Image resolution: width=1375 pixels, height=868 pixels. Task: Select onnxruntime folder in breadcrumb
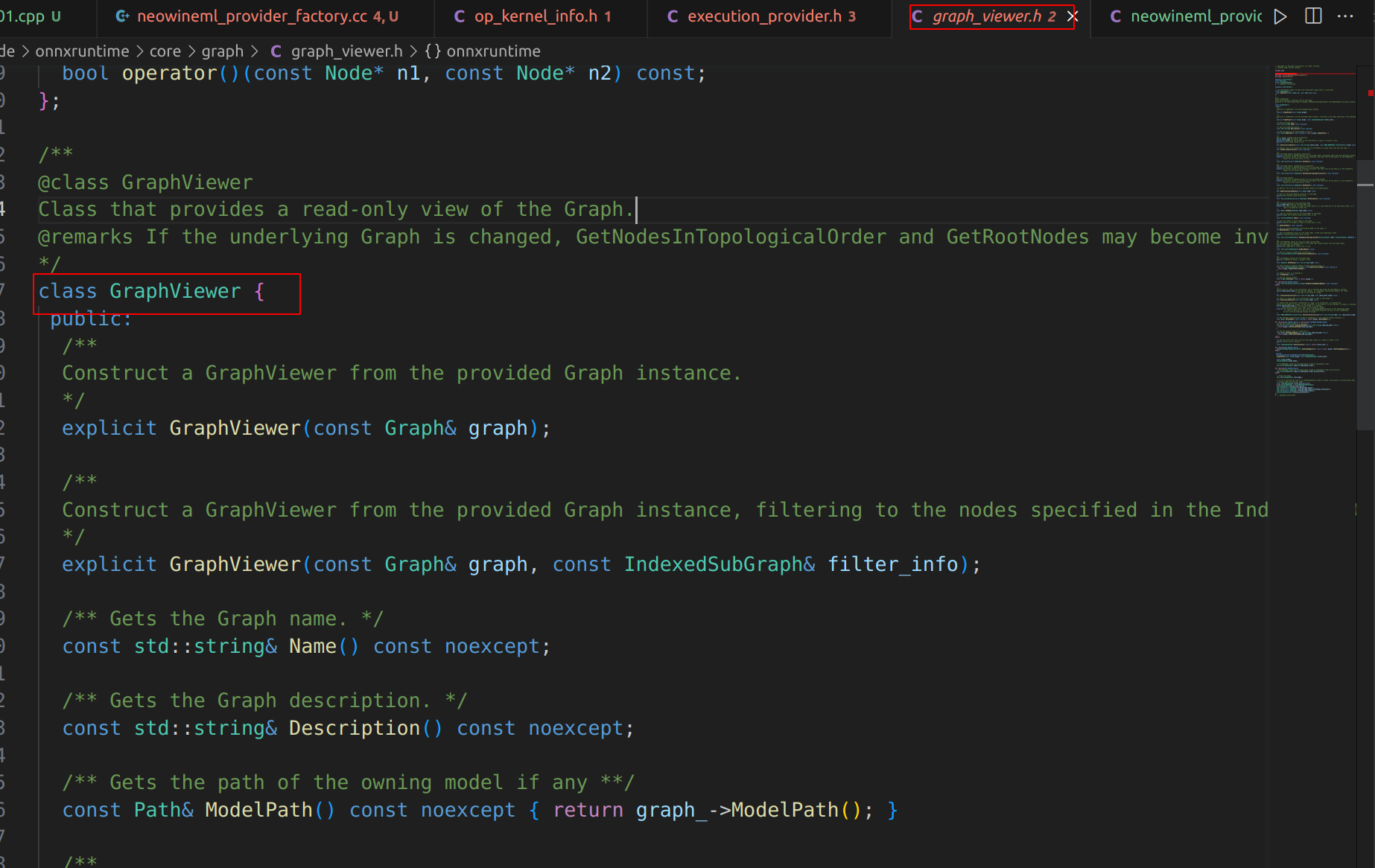click(82, 51)
